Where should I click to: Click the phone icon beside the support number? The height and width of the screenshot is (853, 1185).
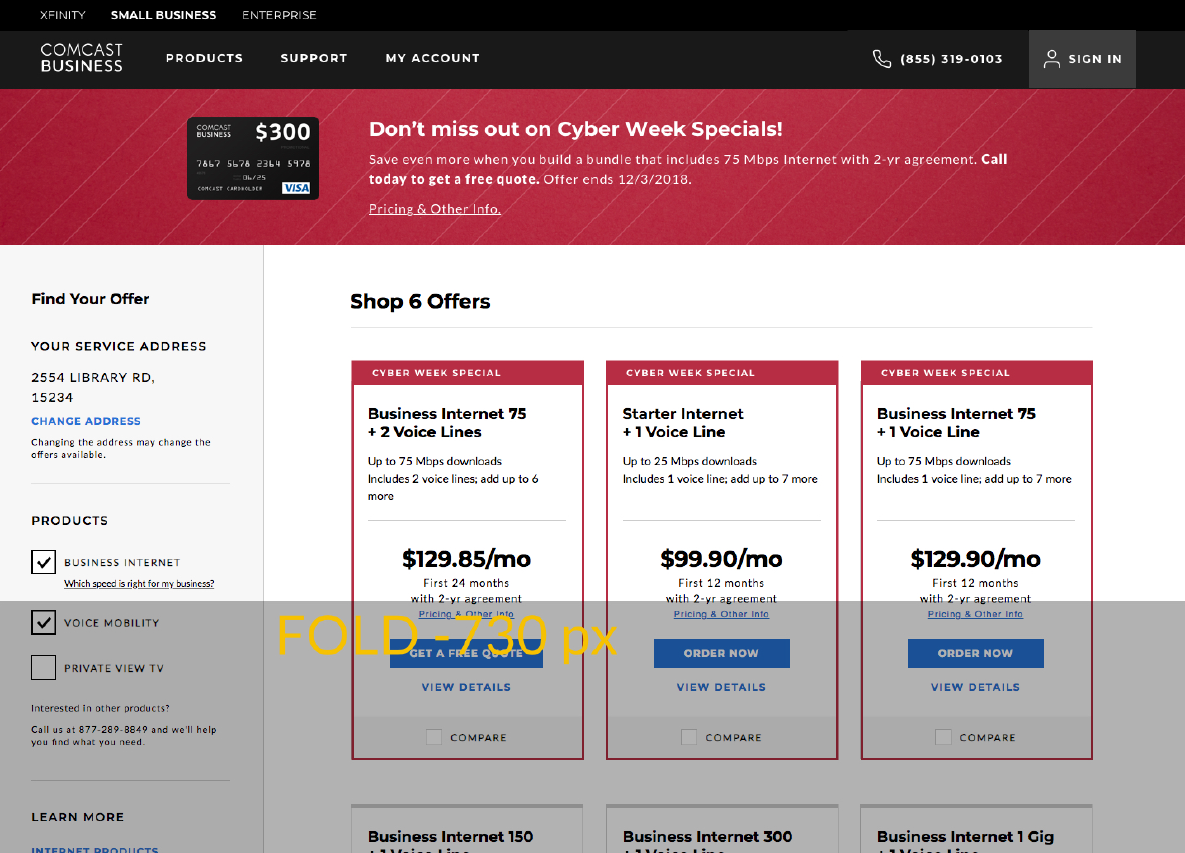click(882, 59)
